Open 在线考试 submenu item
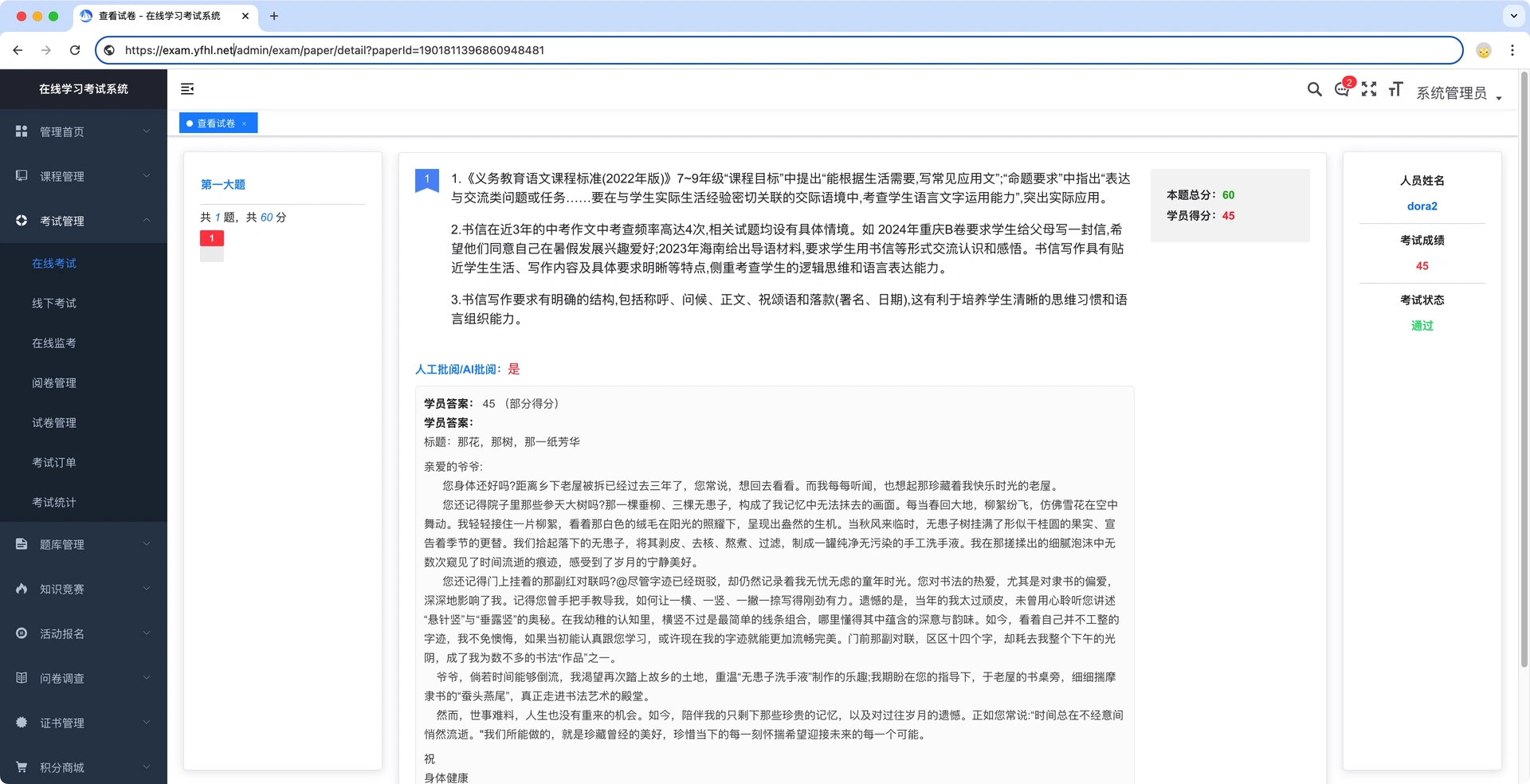 [84, 264]
